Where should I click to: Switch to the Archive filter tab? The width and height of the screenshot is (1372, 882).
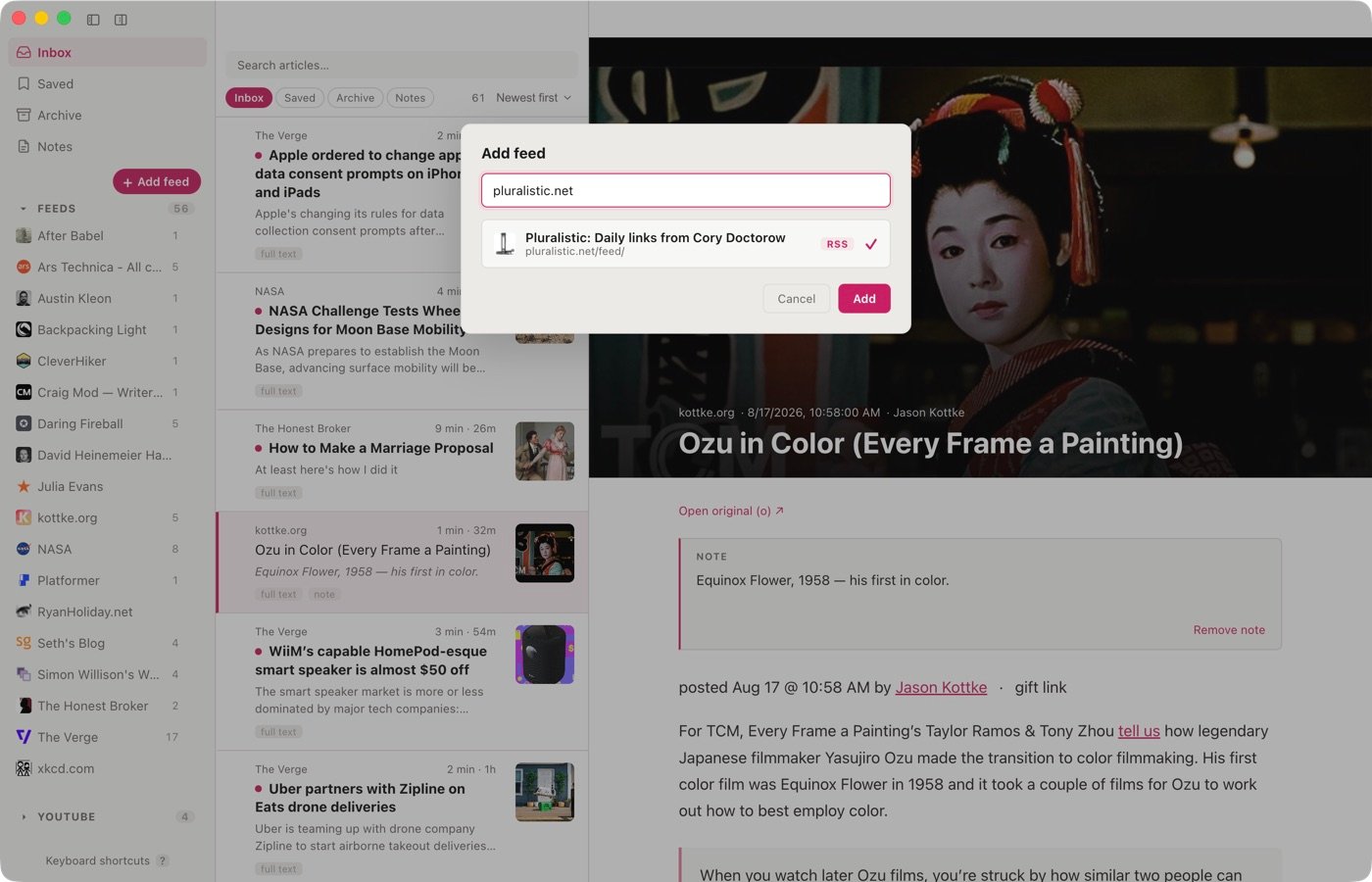coord(355,98)
